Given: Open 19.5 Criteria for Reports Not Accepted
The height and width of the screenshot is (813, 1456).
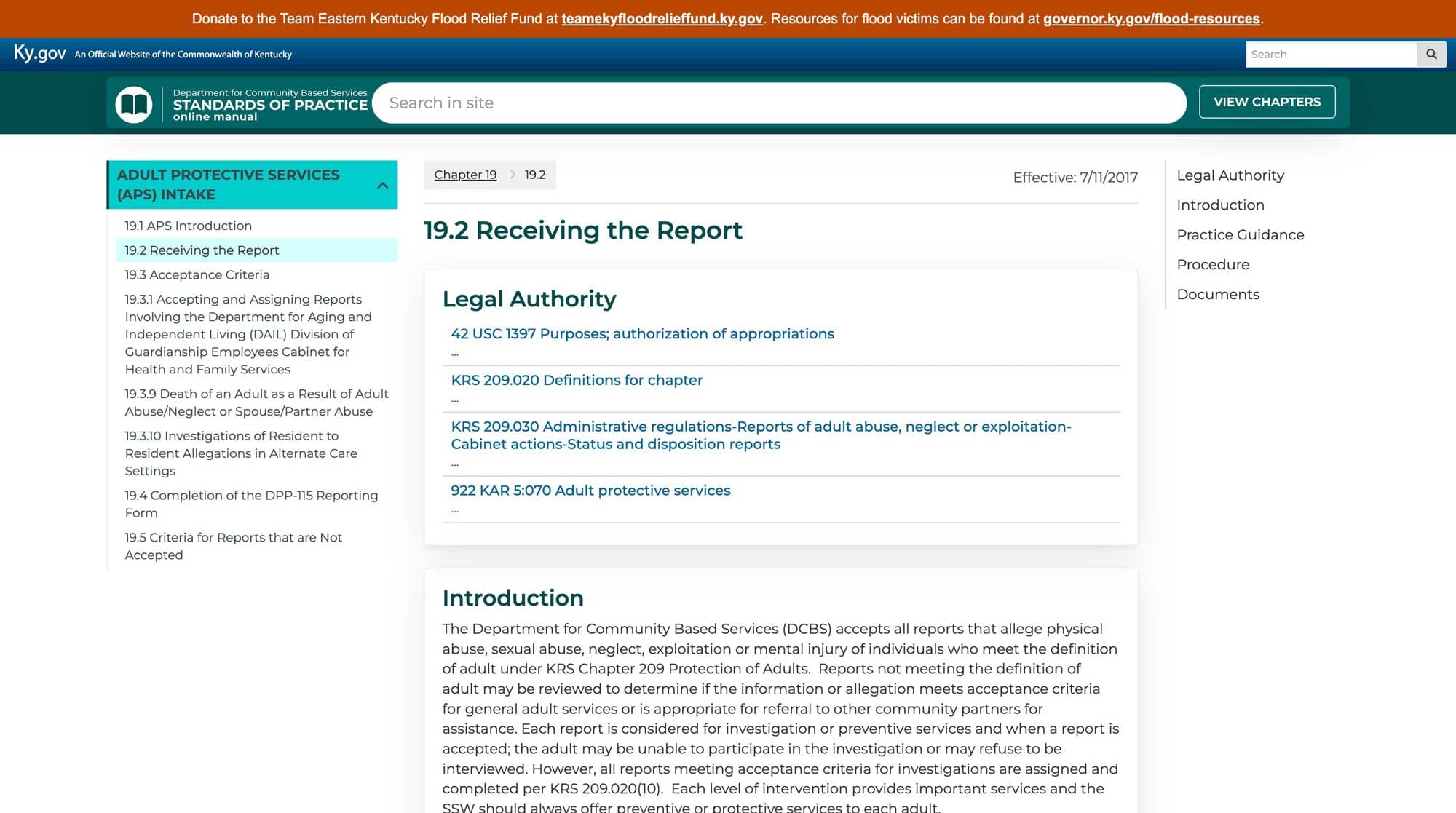Looking at the screenshot, I should coord(233,546).
